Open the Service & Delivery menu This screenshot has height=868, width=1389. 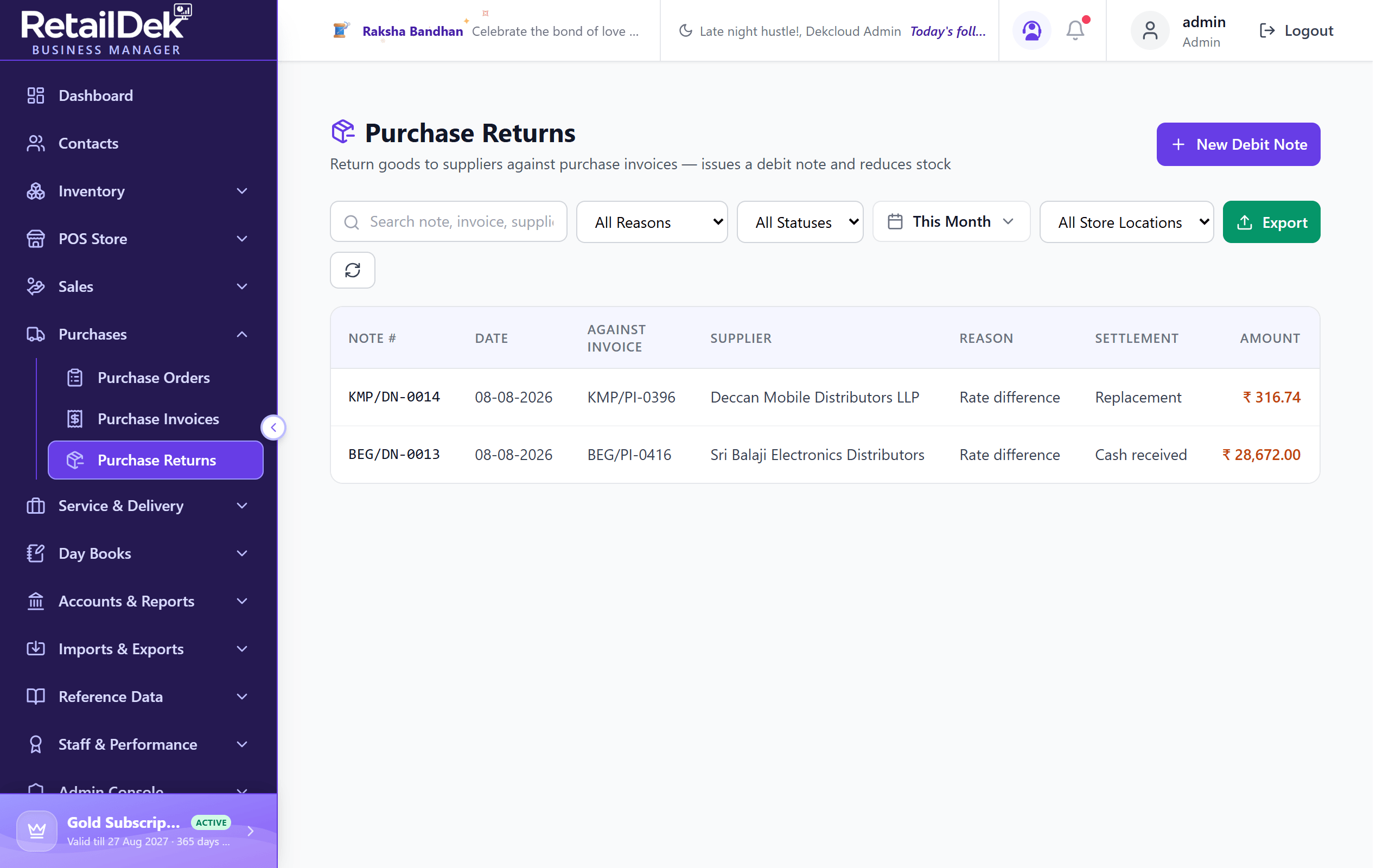138,505
